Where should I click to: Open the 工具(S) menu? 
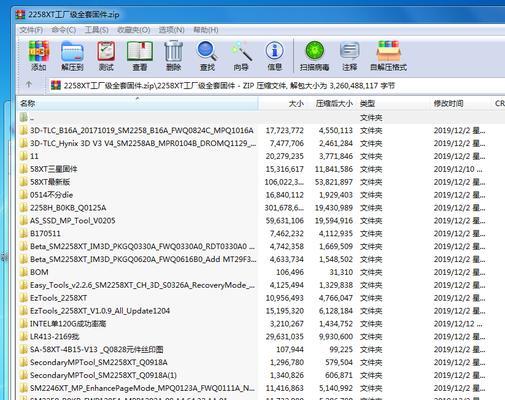coord(97,30)
